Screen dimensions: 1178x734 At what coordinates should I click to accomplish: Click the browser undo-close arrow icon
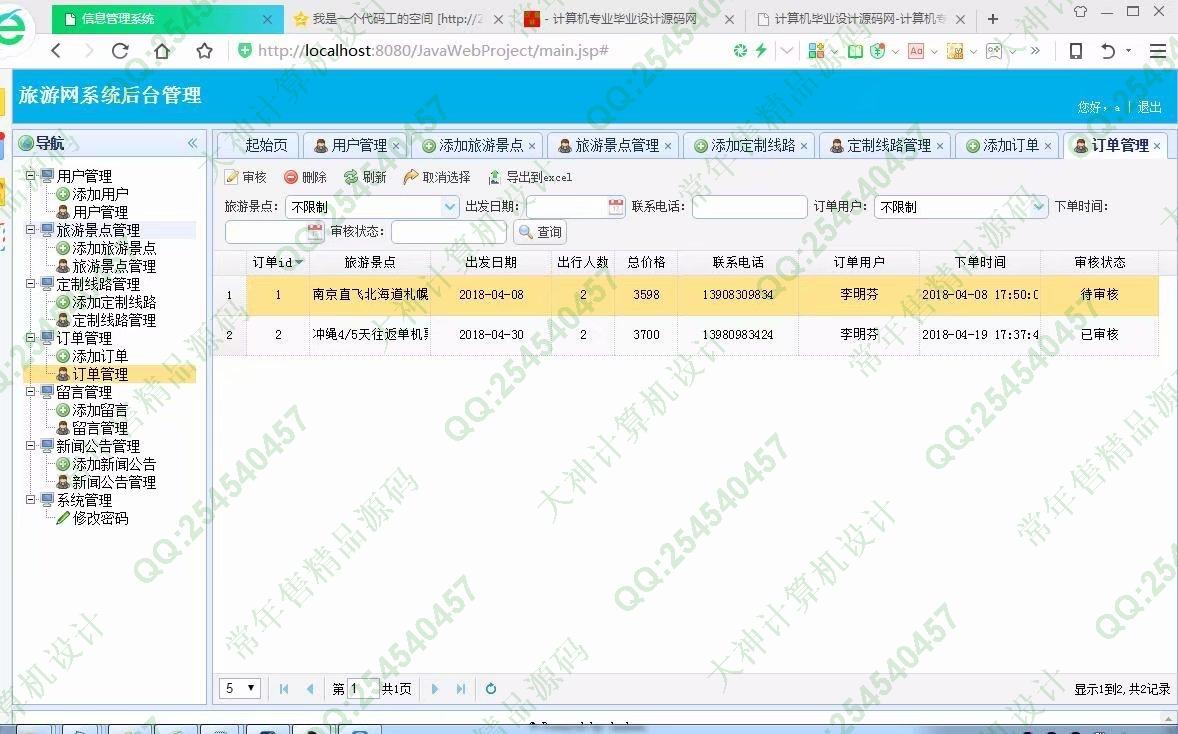(1107, 51)
